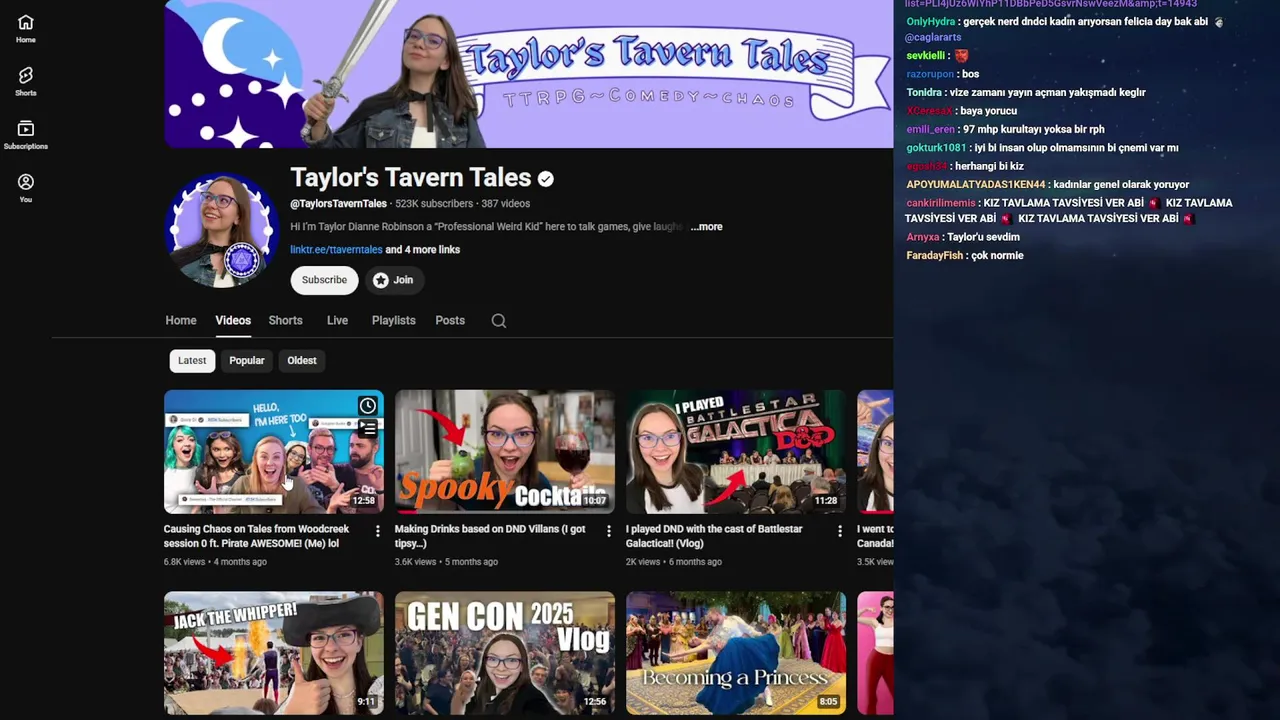Screen dimensions: 1280x720
Task: Open the Gen Con 2025 Vlog thumbnail
Action: pos(505,653)
